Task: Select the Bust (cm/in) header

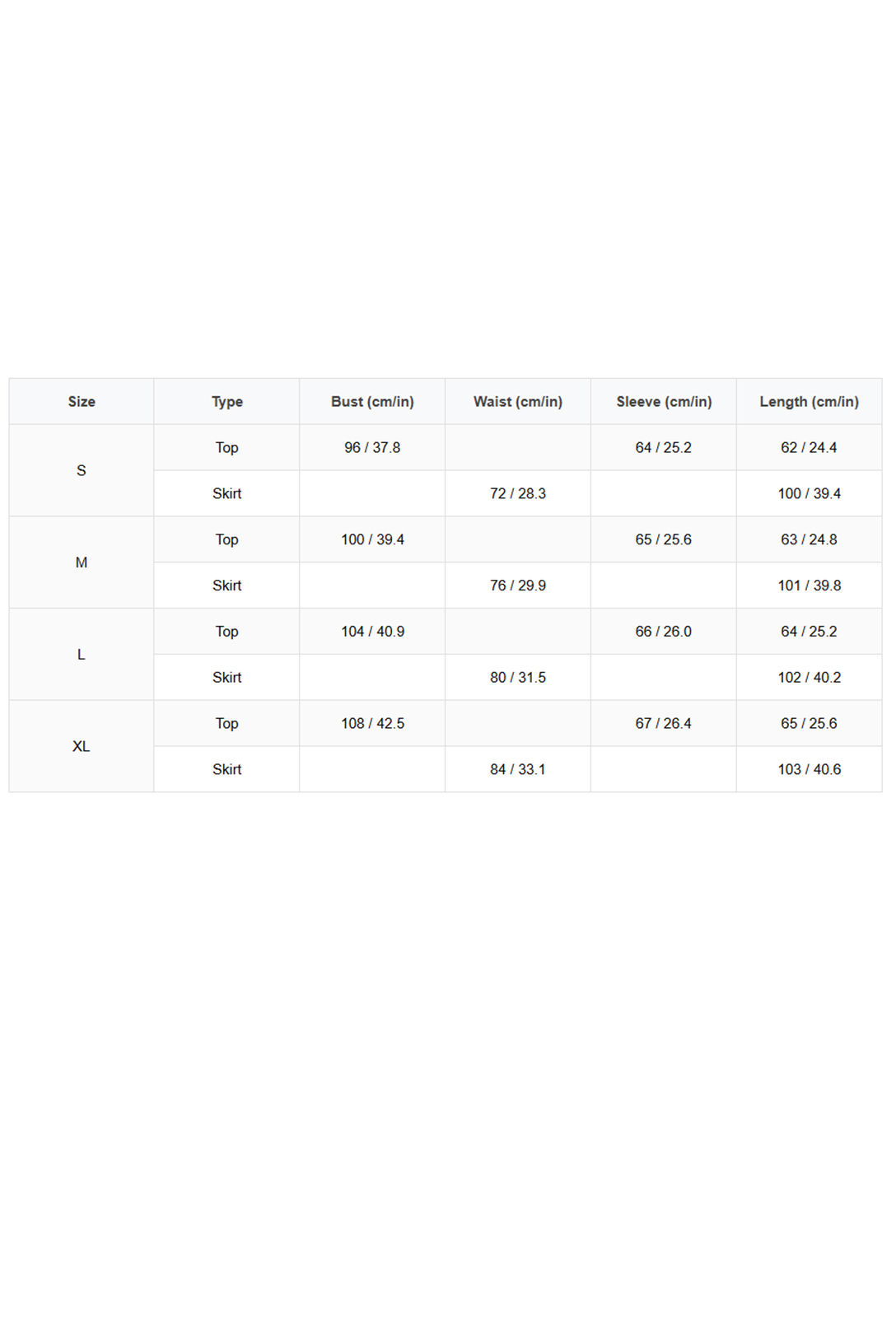Action: tap(372, 402)
